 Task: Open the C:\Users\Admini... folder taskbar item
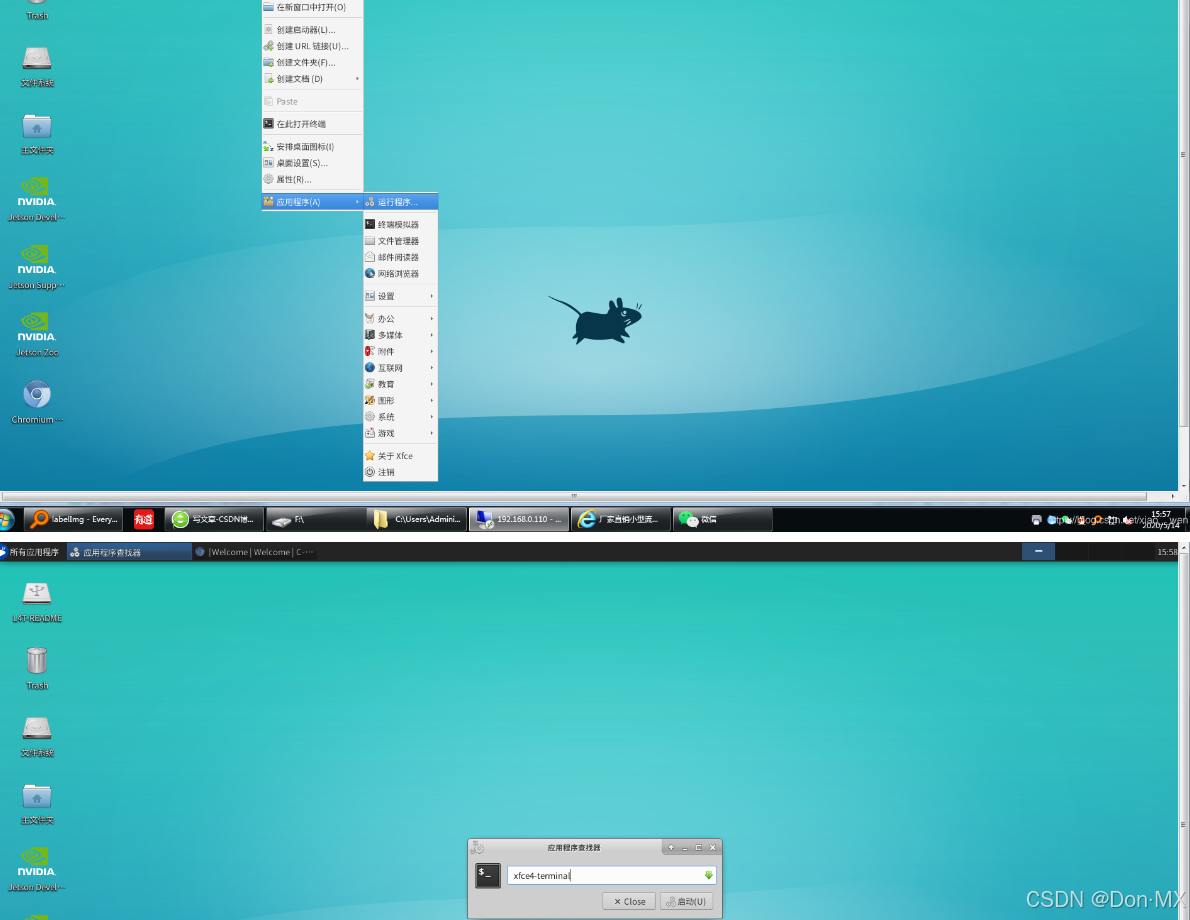[x=417, y=519]
